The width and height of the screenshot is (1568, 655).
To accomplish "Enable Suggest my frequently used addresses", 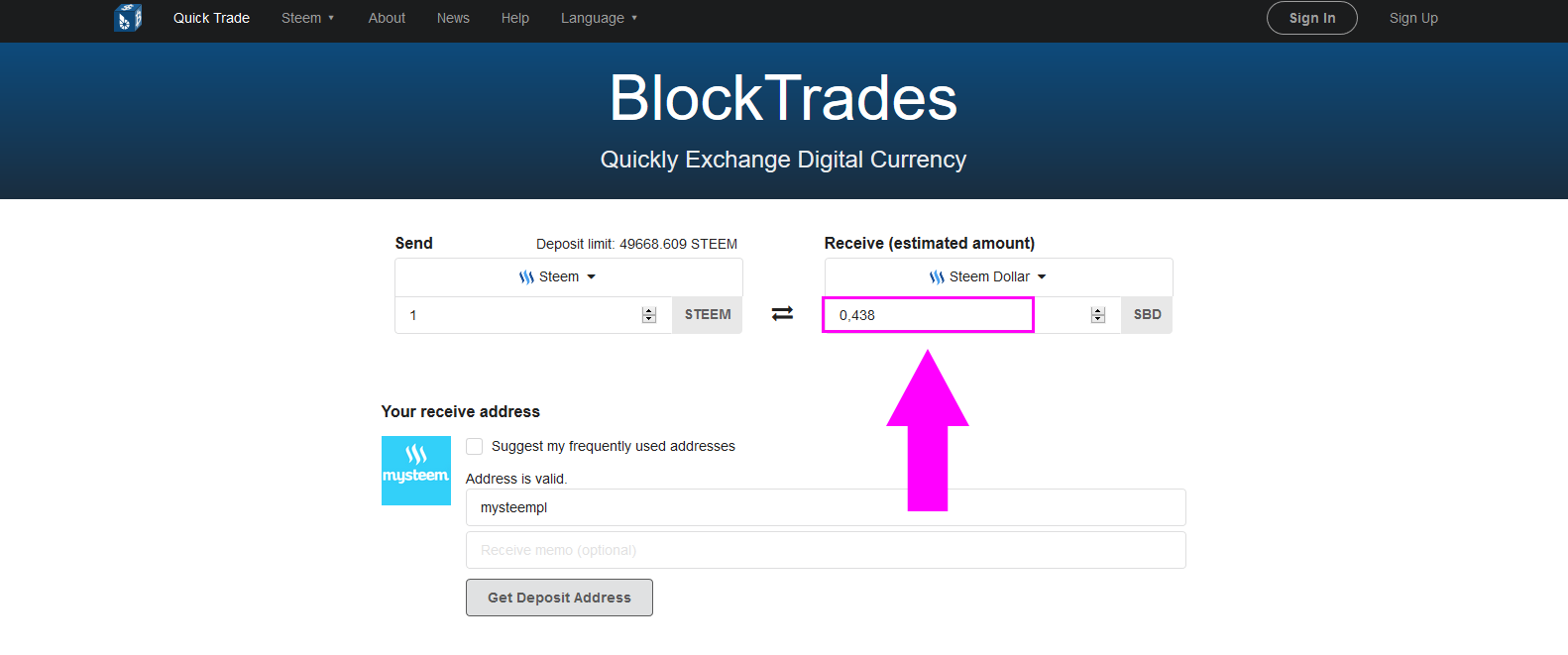I will 475,447.
